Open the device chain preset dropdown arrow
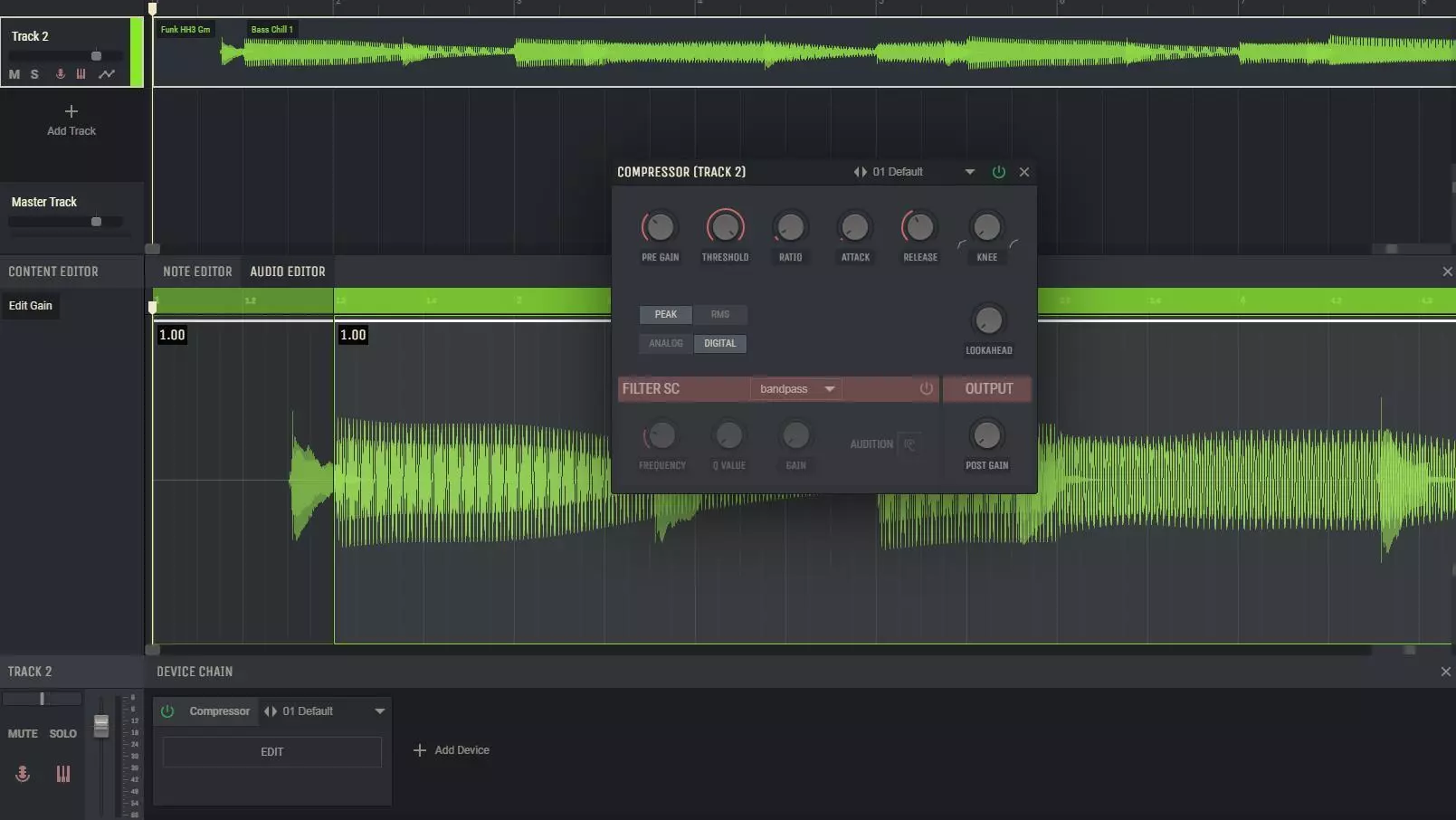Viewport: 1456px width, 820px height. coord(380,711)
